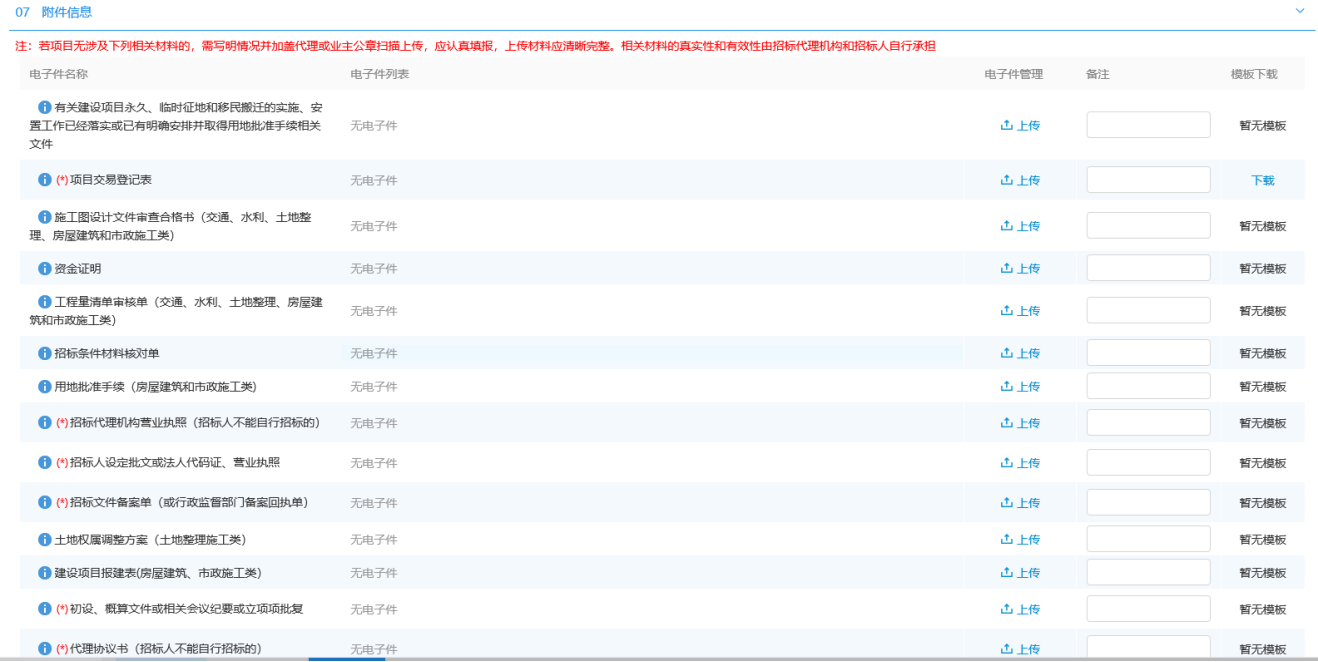The width and height of the screenshot is (1318, 662).
Task: Click 备注 input for 工程量清单审核单
Action: click(x=1148, y=310)
